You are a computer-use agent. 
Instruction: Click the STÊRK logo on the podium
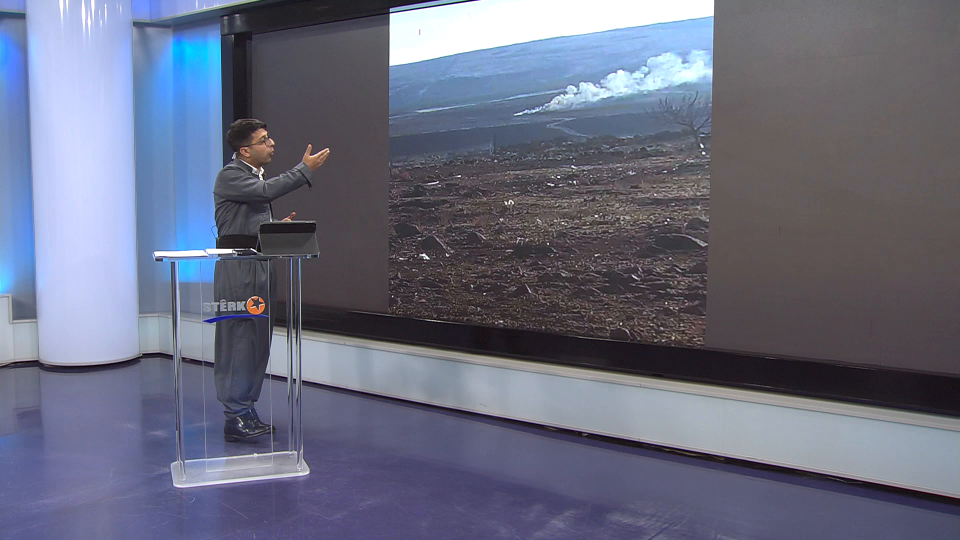(235, 308)
